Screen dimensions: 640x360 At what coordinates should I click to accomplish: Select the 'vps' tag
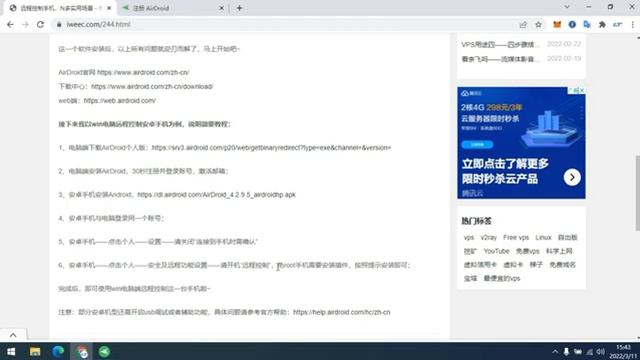pyautogui.click(x=469, y=237)
